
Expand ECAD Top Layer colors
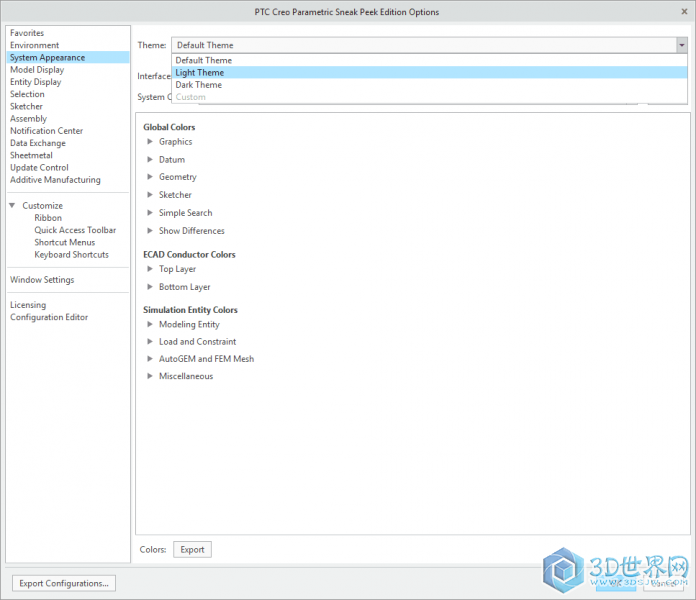point(150,269)
